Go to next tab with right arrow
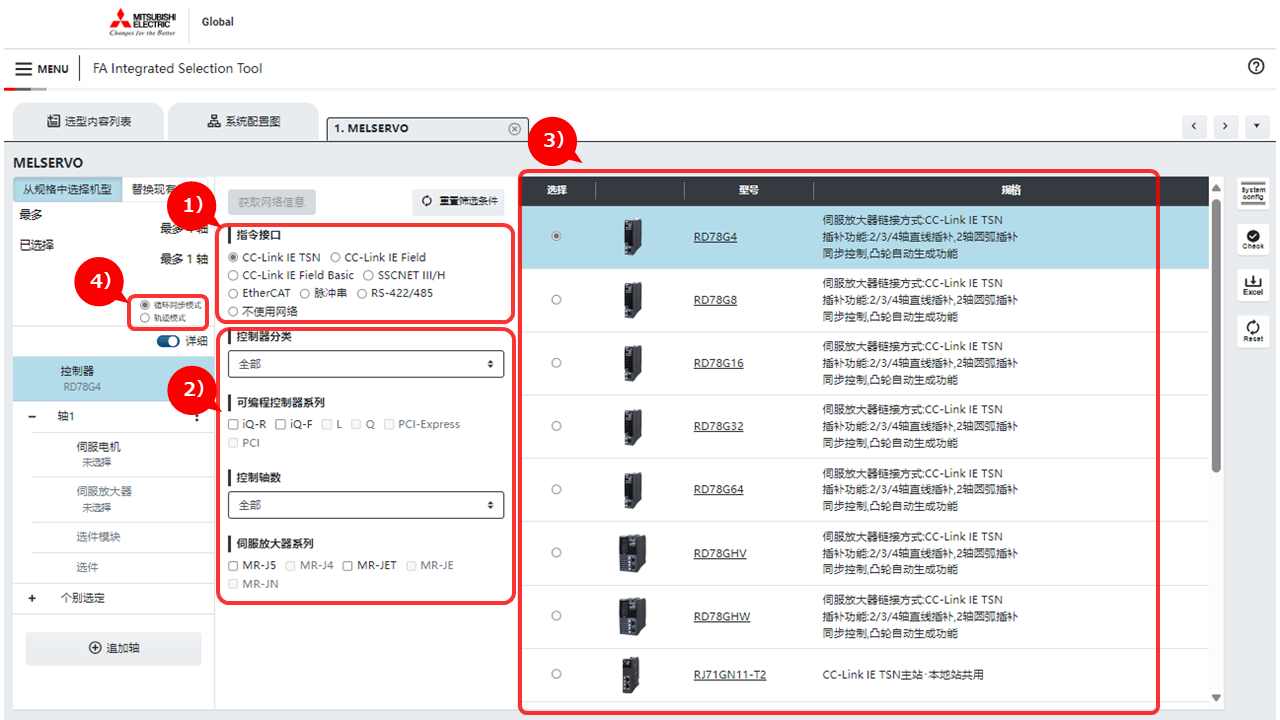This screenshot has width=1280, height=720. tap(1226, 126)
